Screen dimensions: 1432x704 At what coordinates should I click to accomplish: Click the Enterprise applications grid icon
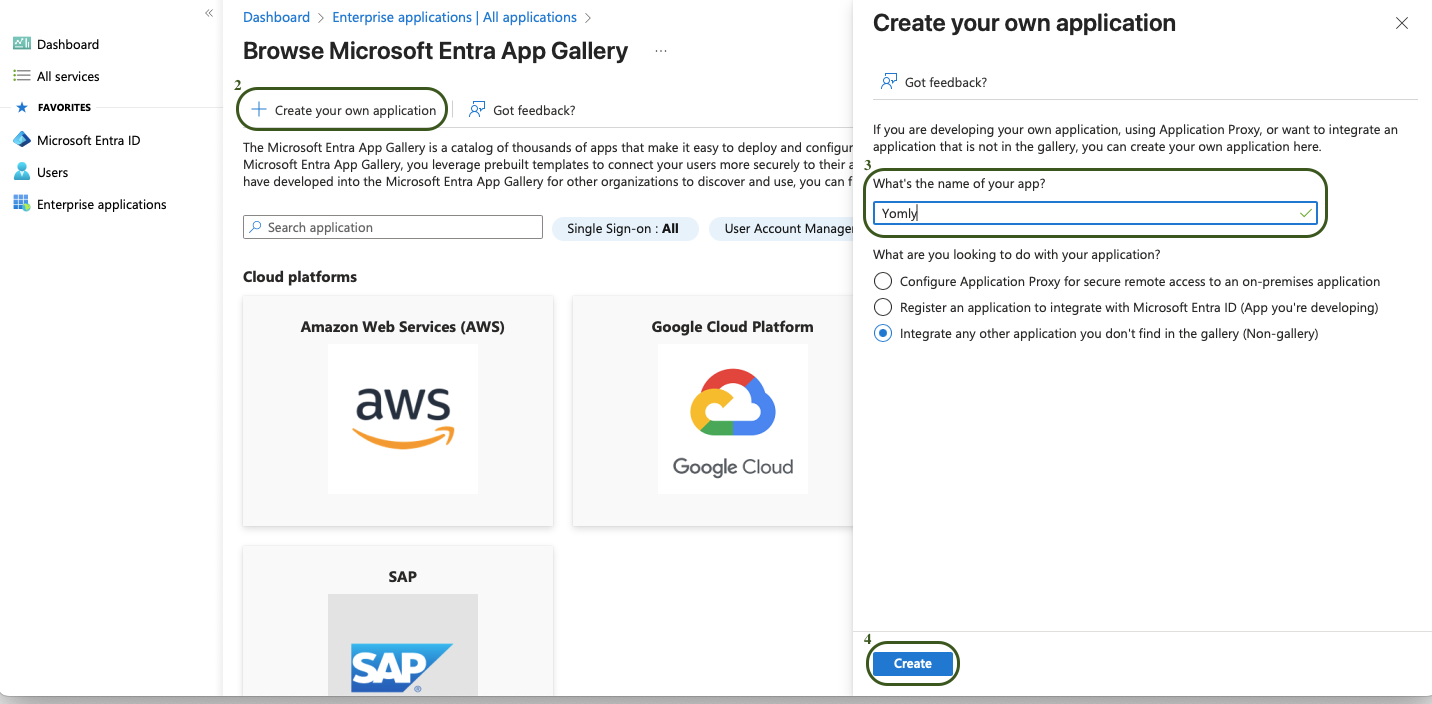[x=21, y=204]
